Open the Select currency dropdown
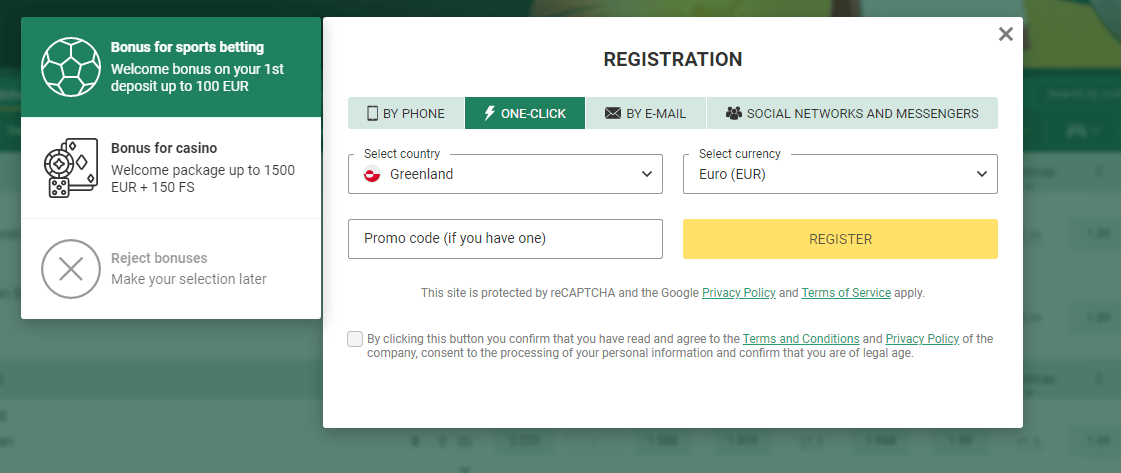The width and height of the screenshot is (1121, 473). click(x=840, y=174)
